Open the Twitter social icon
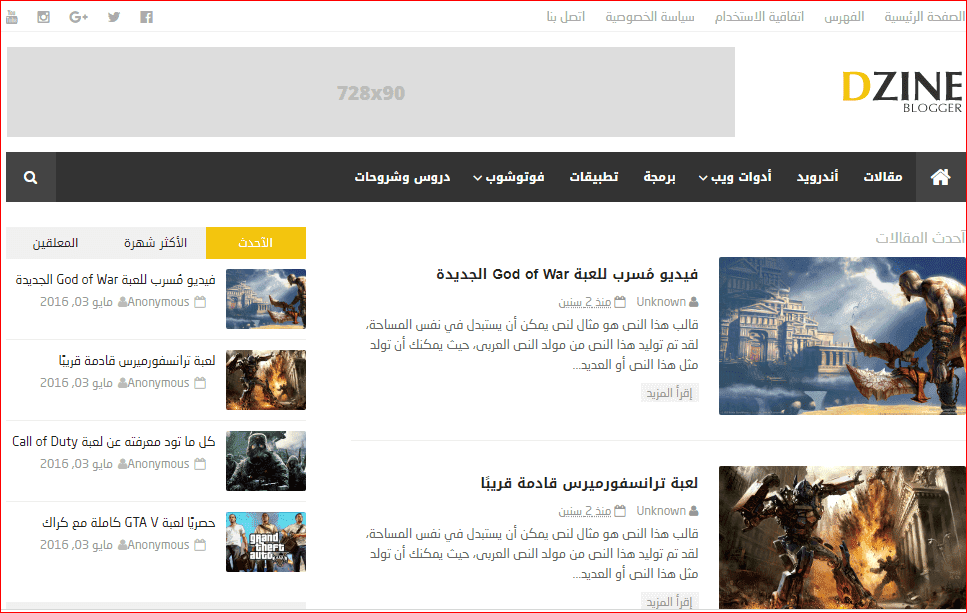The image size is (967, 613). [114, 17]
